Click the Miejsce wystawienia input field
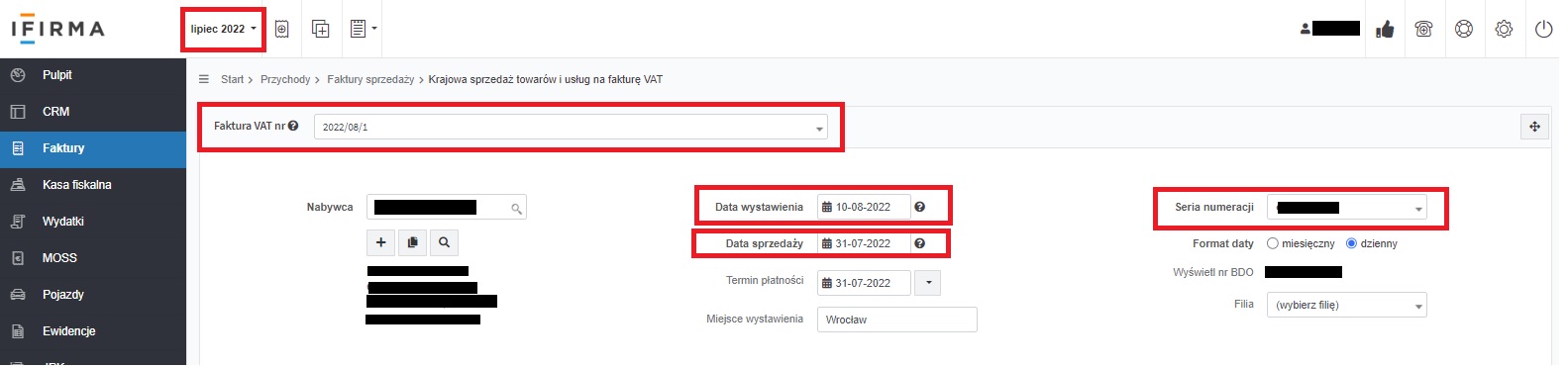This screenshot has width=1568, height=367. point(896,320)
